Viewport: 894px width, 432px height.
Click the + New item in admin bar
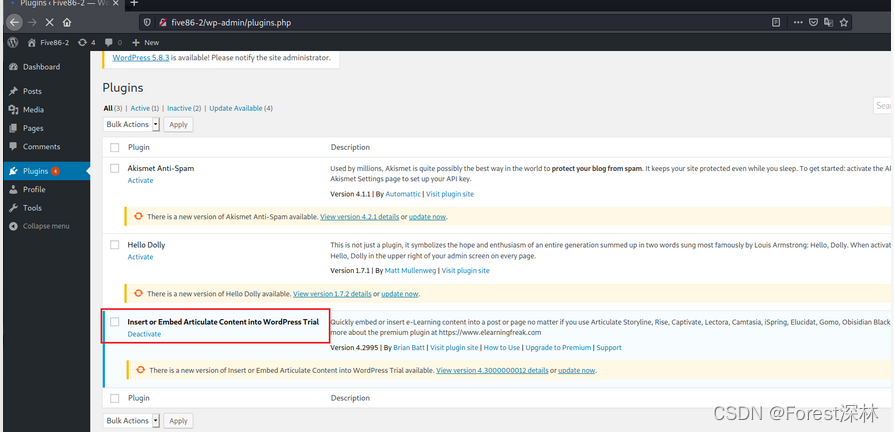click(x=146, y=42)
